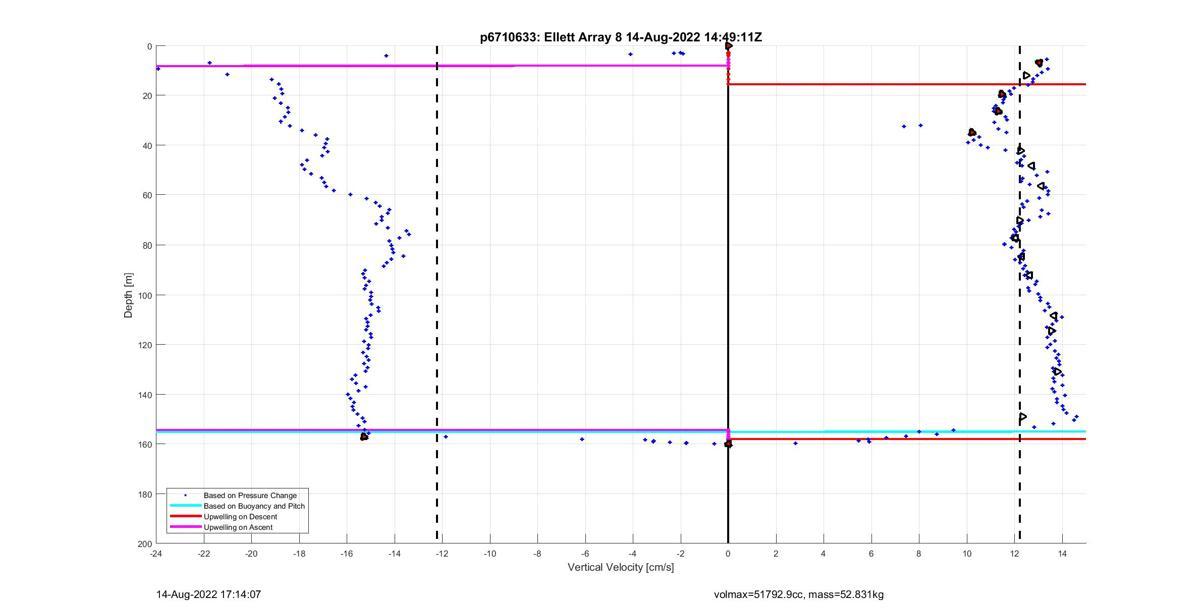
Task: Click the right dashed vertical velocity line
Action: click(x=1020, y=295)
